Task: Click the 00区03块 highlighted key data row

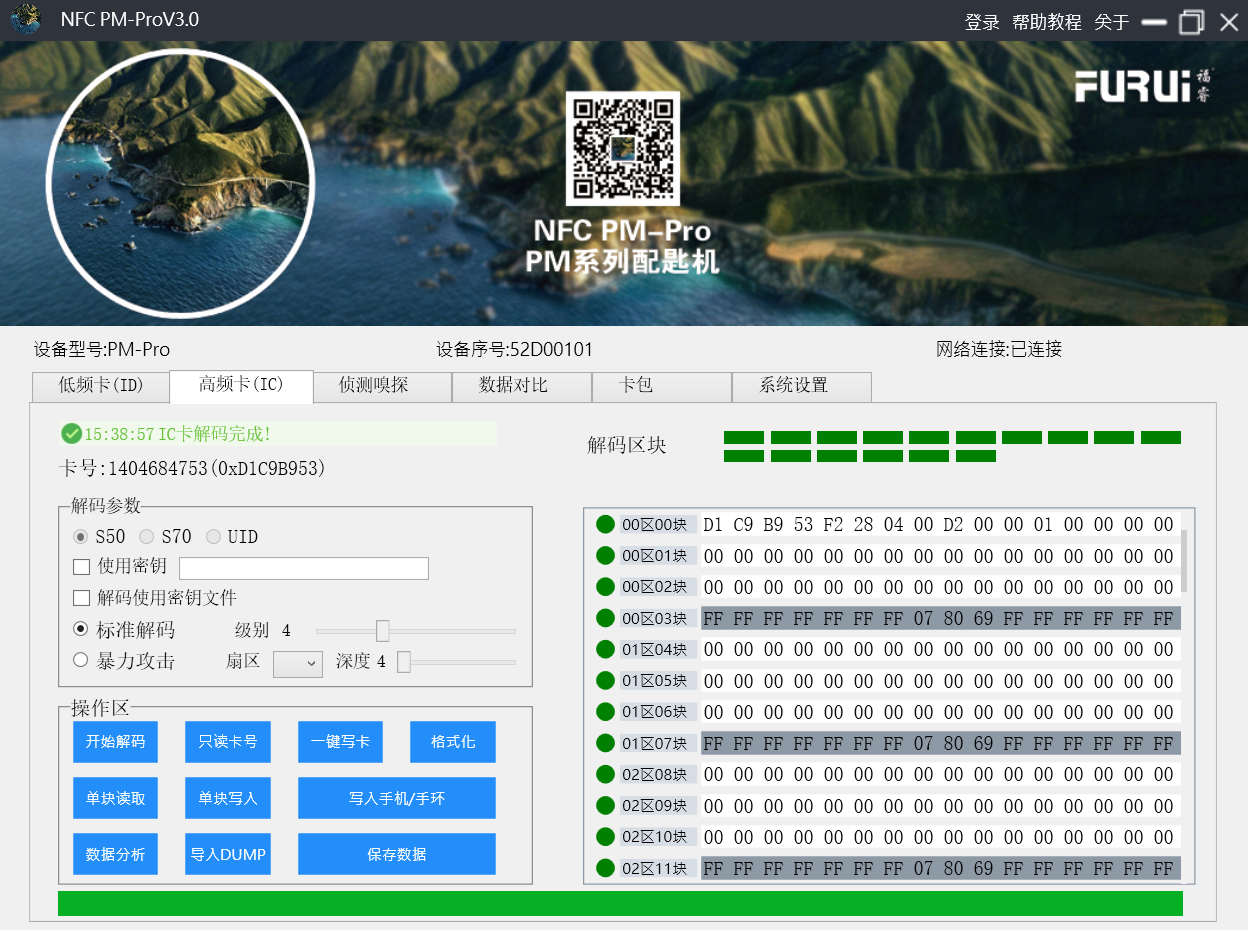Action: [940, 618]
